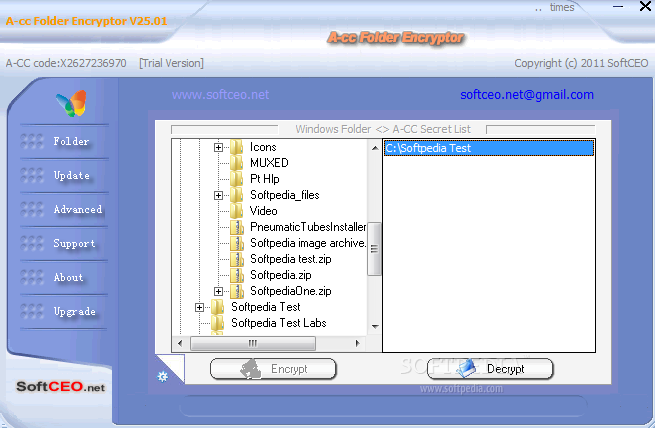Expand the SoftpediaOne.zip node

pyautogui.click(x=218, y=291)
